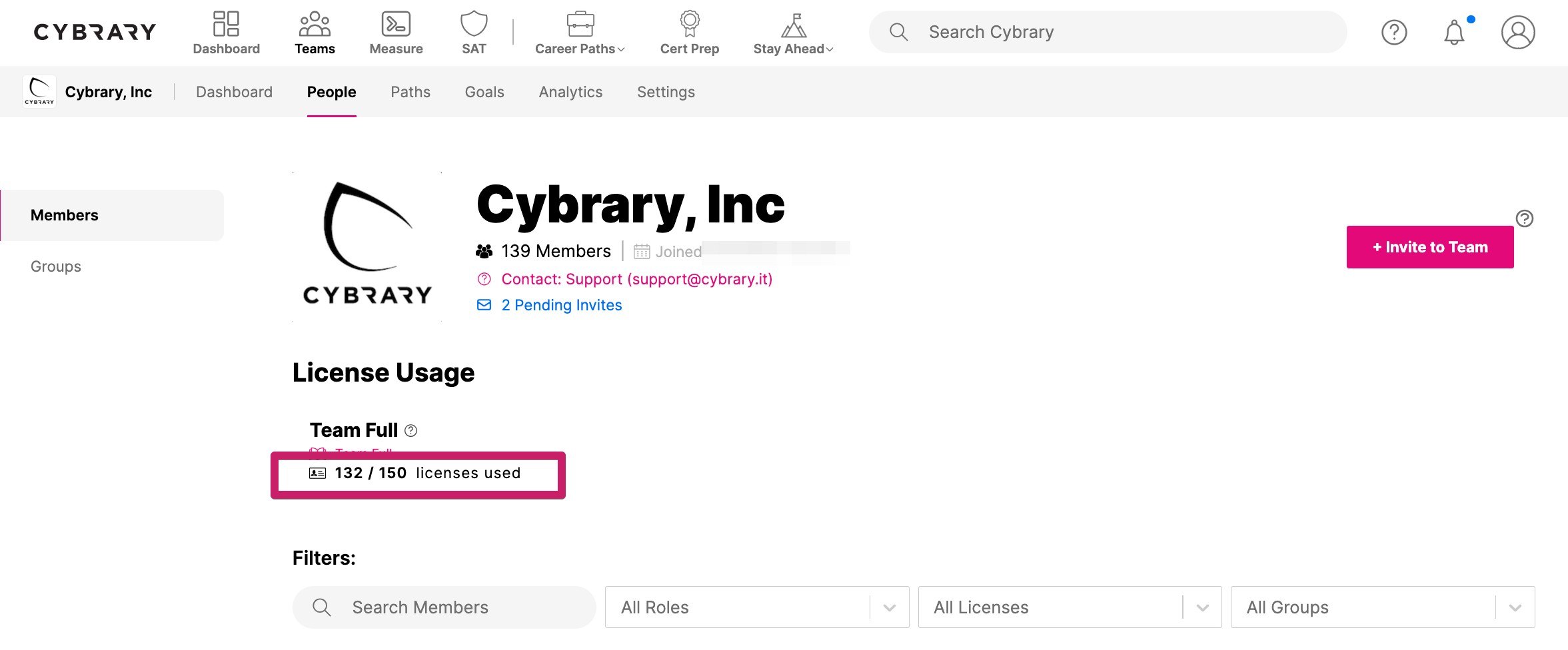Switch to the Goals tab
This screenshot has width=1568, height=650.
(484, 92)
